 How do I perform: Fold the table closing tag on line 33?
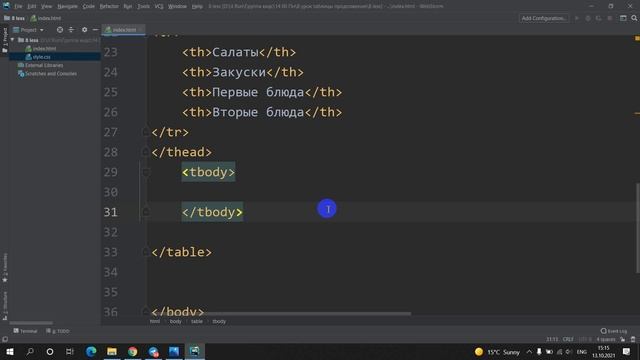(x=145, y=252)
